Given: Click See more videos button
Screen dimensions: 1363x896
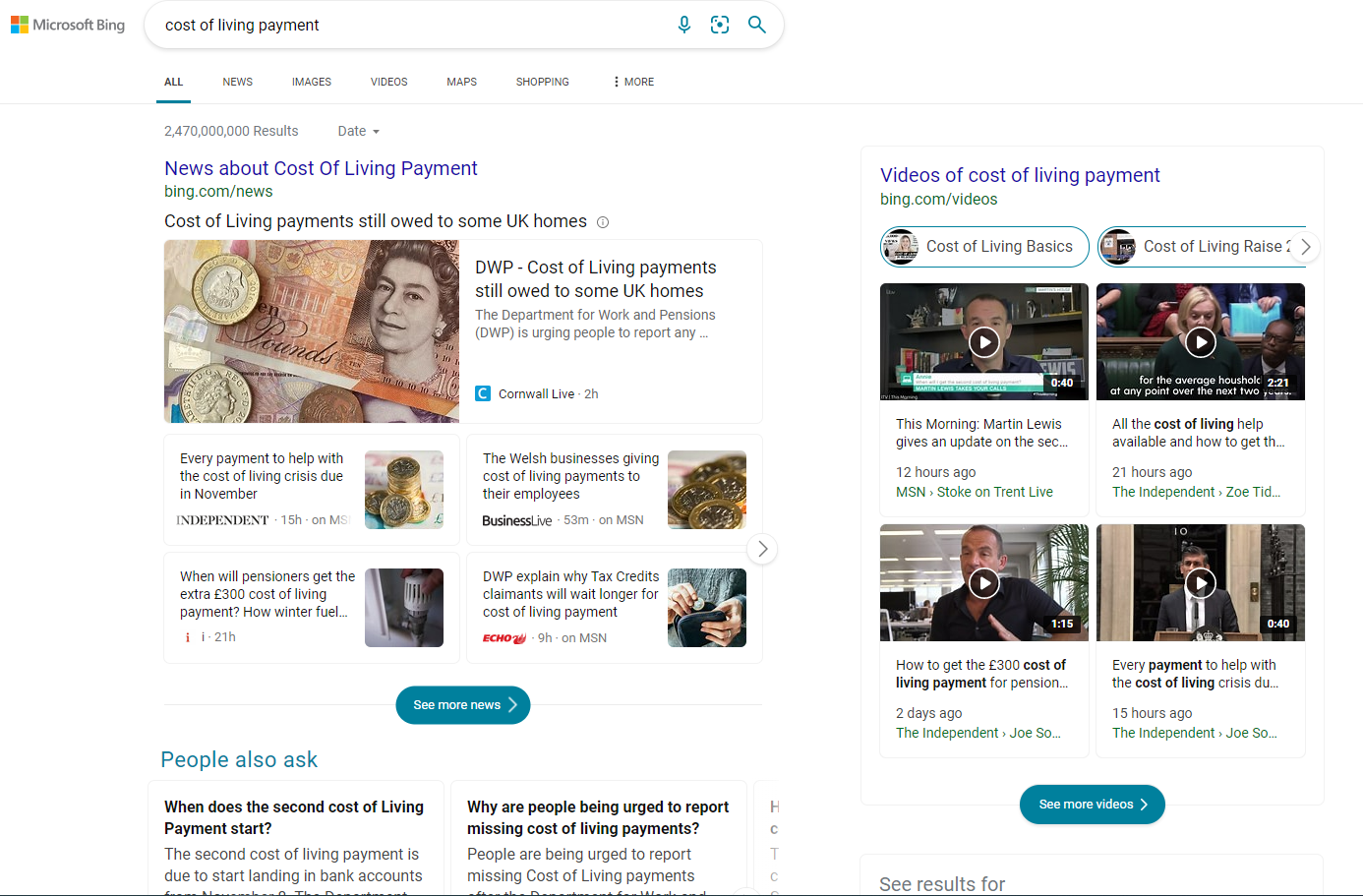Looking at the screenshot, I should (1093, 805).
